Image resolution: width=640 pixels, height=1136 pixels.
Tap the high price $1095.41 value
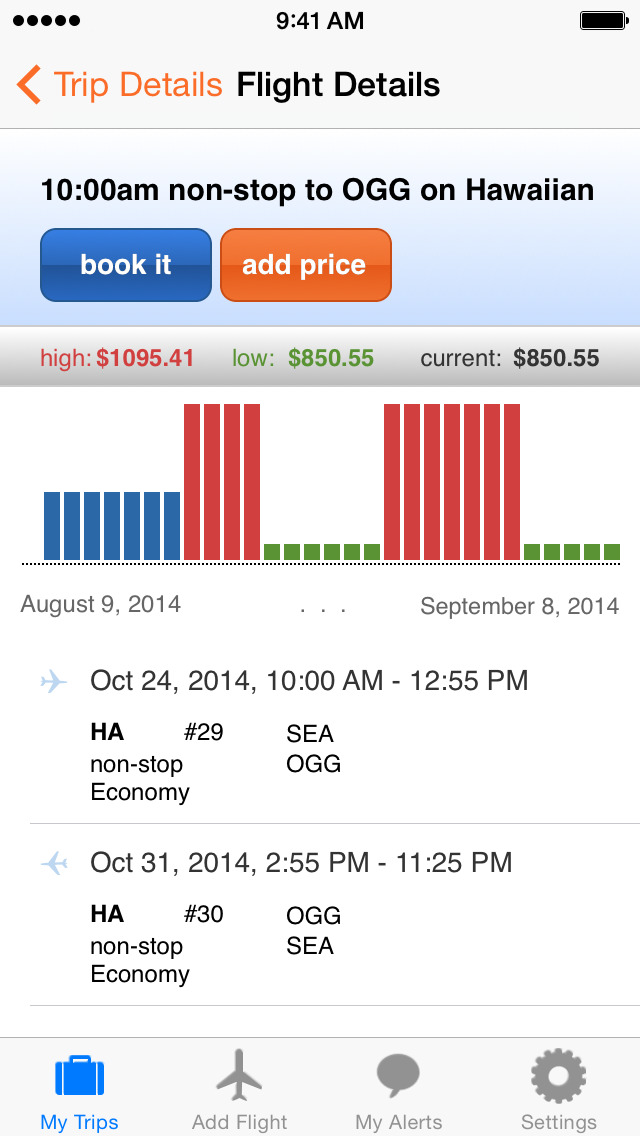tap(145, 358)
